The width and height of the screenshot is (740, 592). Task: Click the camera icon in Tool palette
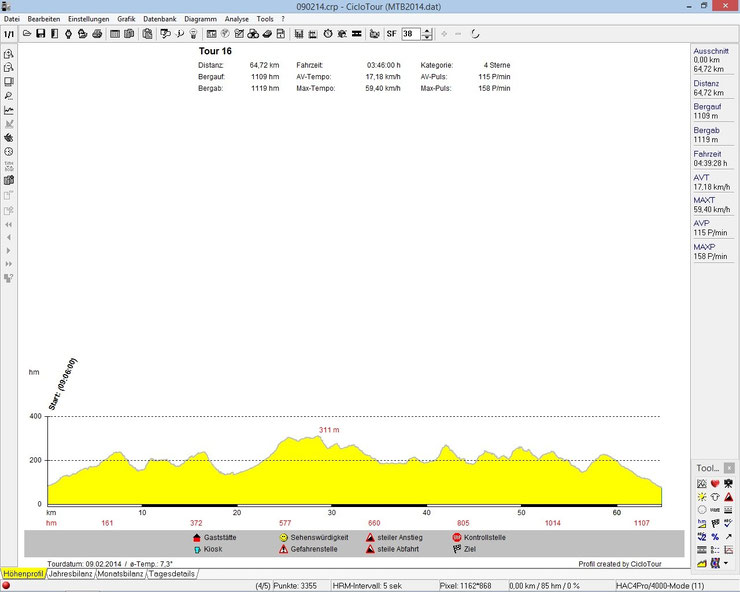point(728,483)
